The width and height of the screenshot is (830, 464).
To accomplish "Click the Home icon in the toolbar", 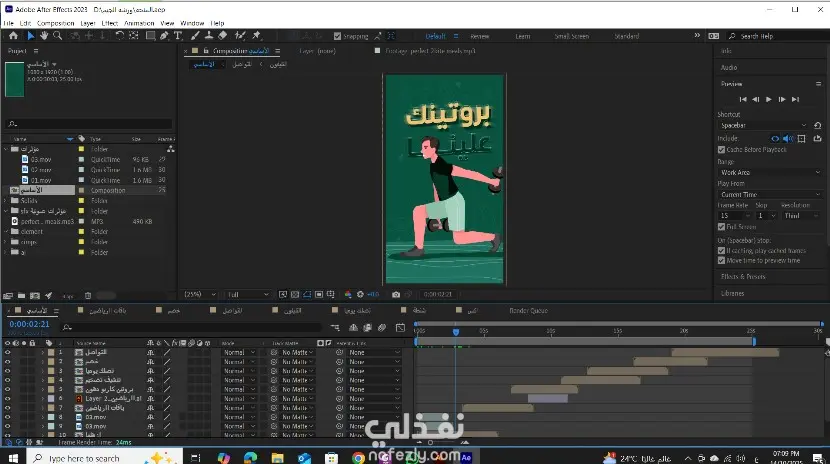I will pos(13,35).
